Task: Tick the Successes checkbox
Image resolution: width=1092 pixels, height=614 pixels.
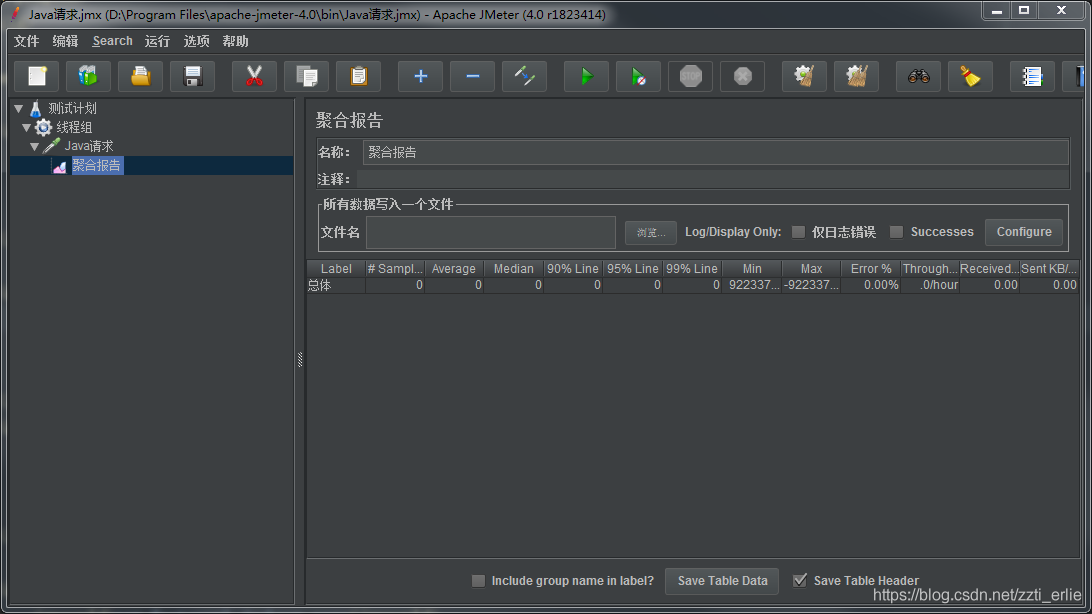Action: tap(897, 232)
